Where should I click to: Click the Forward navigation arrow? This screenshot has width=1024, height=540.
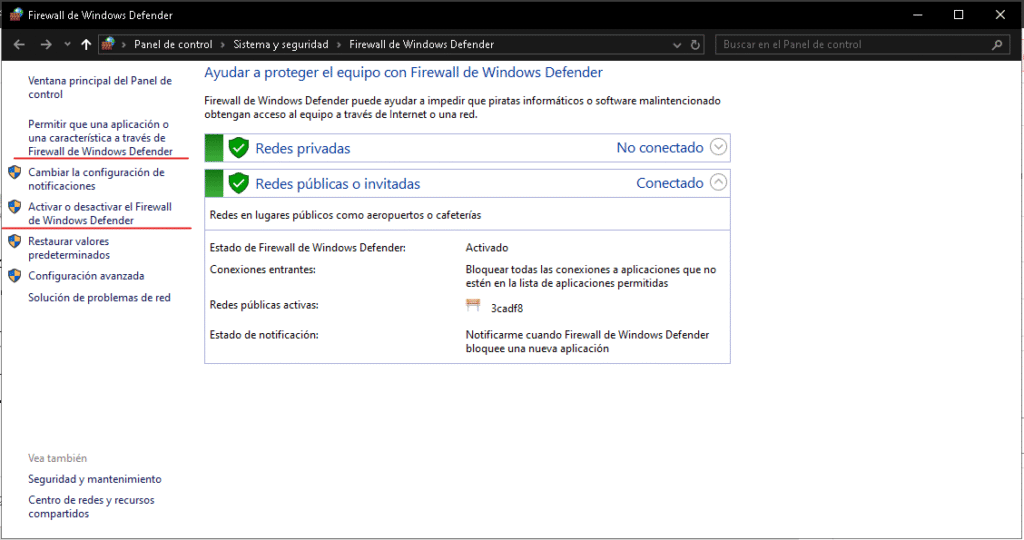[x=45, y=45]
